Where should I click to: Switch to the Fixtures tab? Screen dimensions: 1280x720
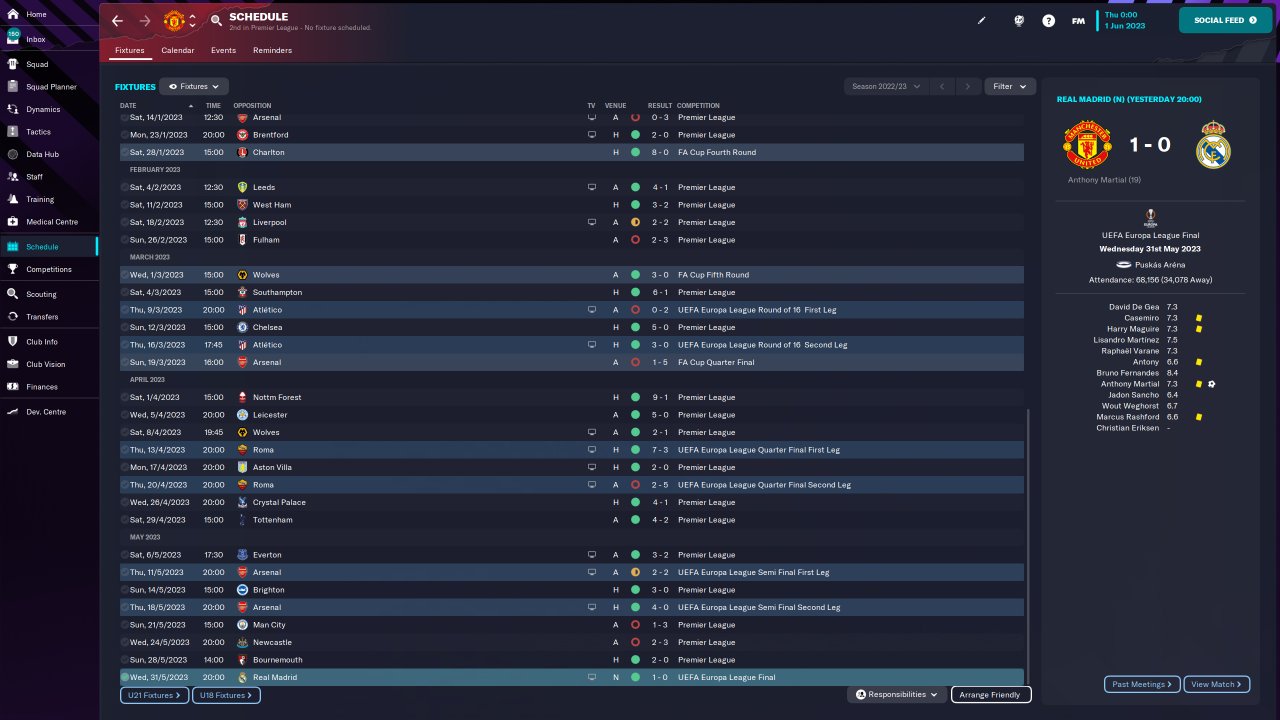click(x=130, y=50)
